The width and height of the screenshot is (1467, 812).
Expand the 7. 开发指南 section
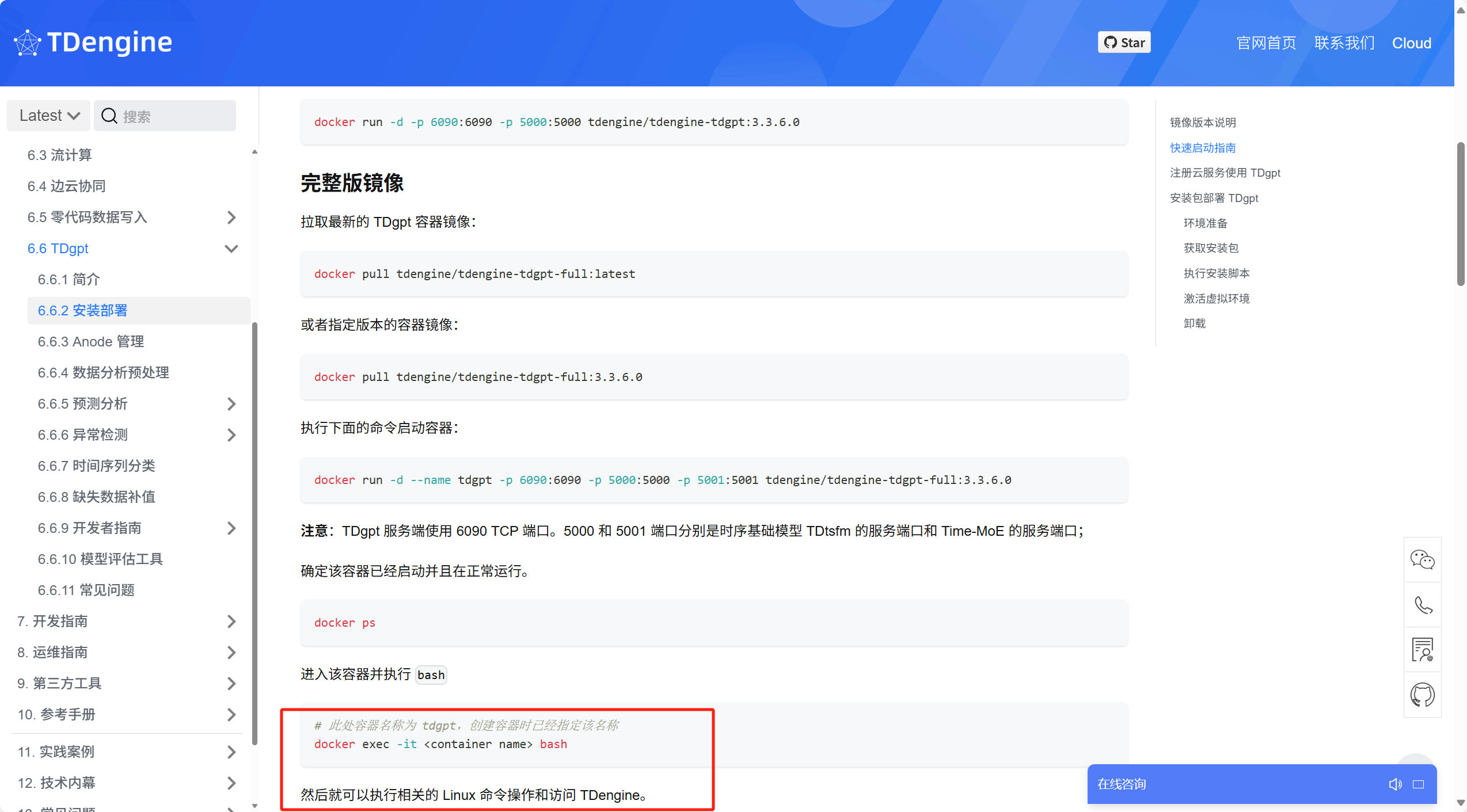click(233, 622)
